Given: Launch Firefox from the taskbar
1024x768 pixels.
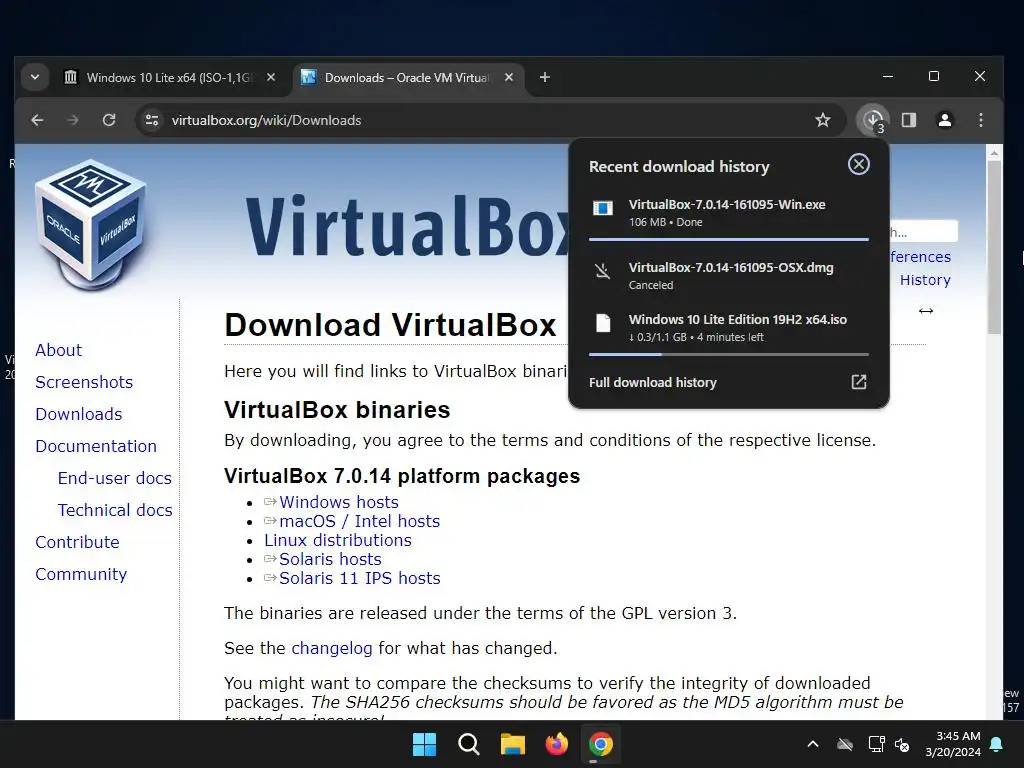Looking at the screenshot, I should point(556,744).
